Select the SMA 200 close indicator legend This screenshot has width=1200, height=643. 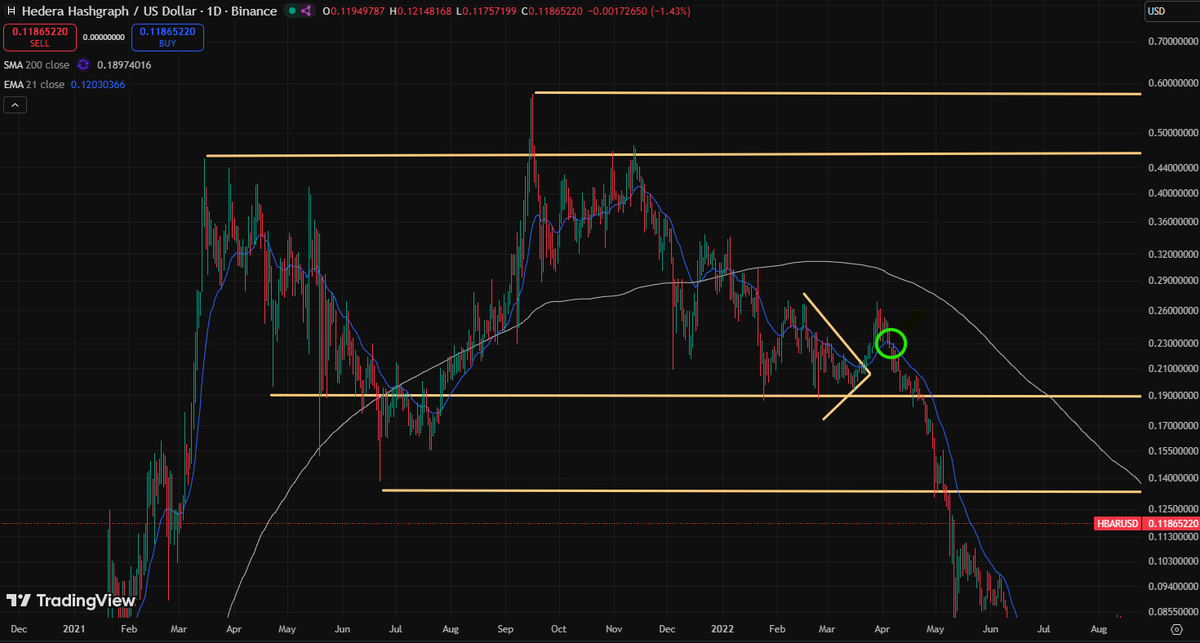pos(36,65)
